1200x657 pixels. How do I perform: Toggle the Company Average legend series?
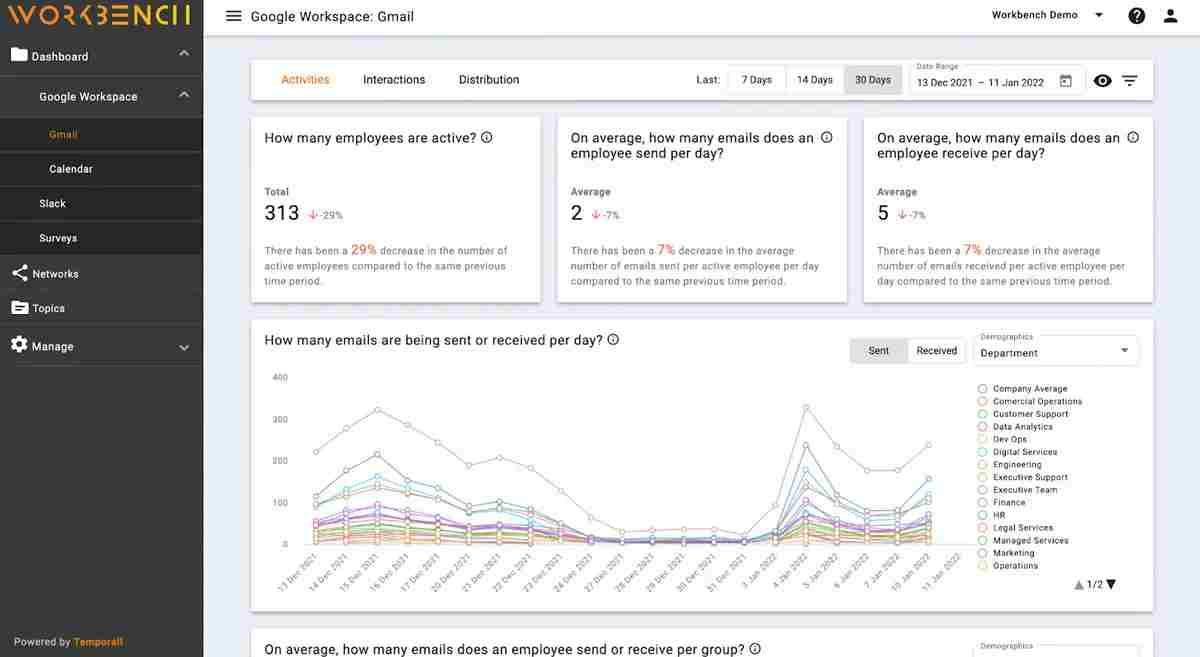[x=983, y=389]
